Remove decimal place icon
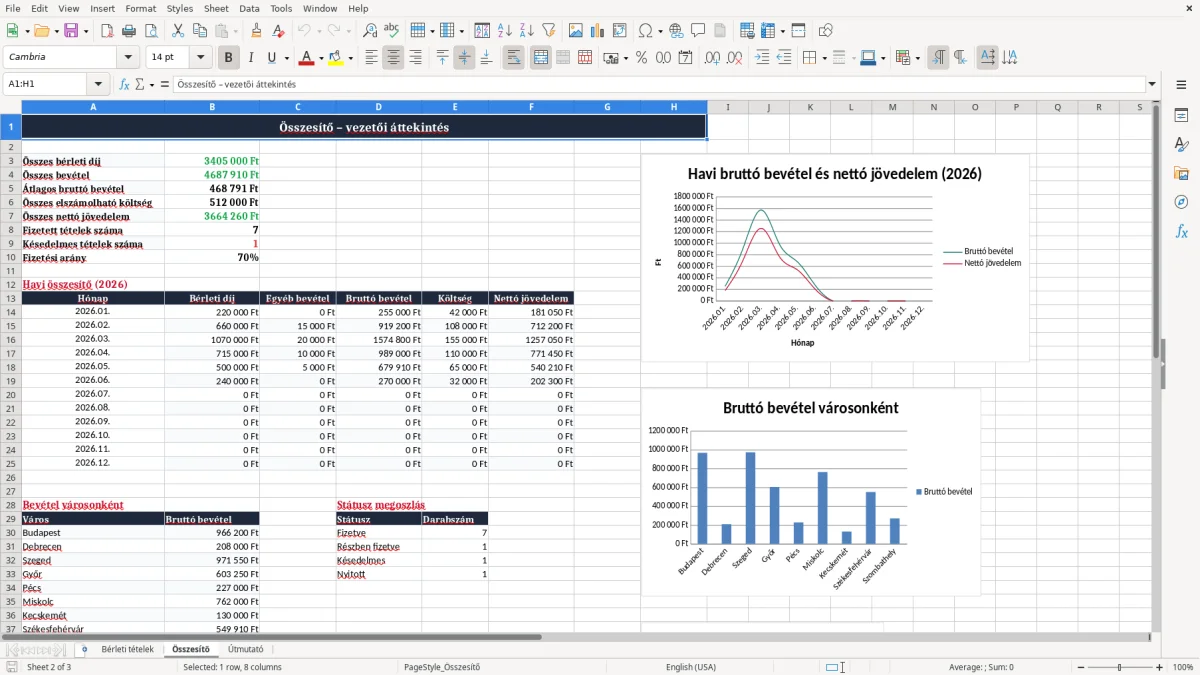The image size is (1200, 675). [734, 58]
